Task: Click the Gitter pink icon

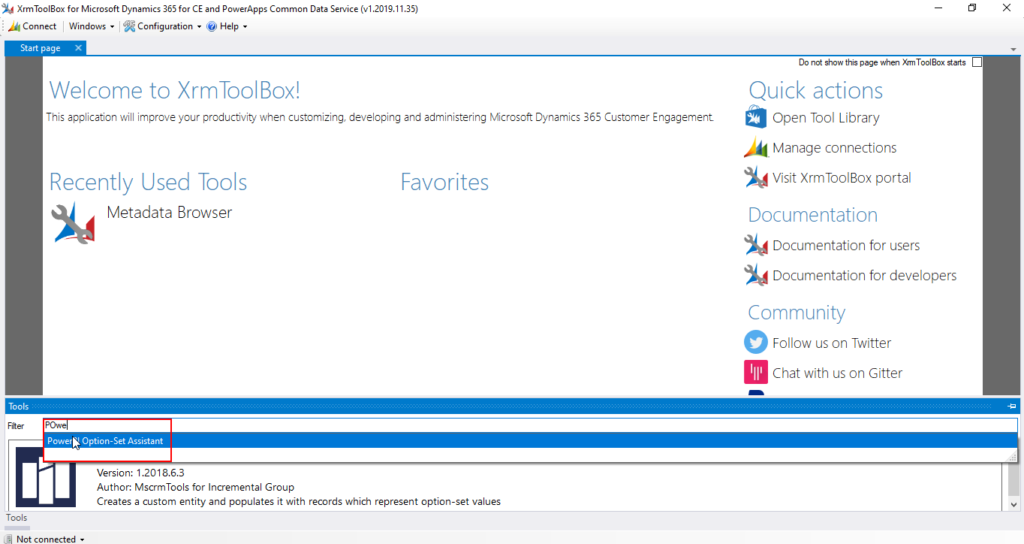Action: [756, 372]
